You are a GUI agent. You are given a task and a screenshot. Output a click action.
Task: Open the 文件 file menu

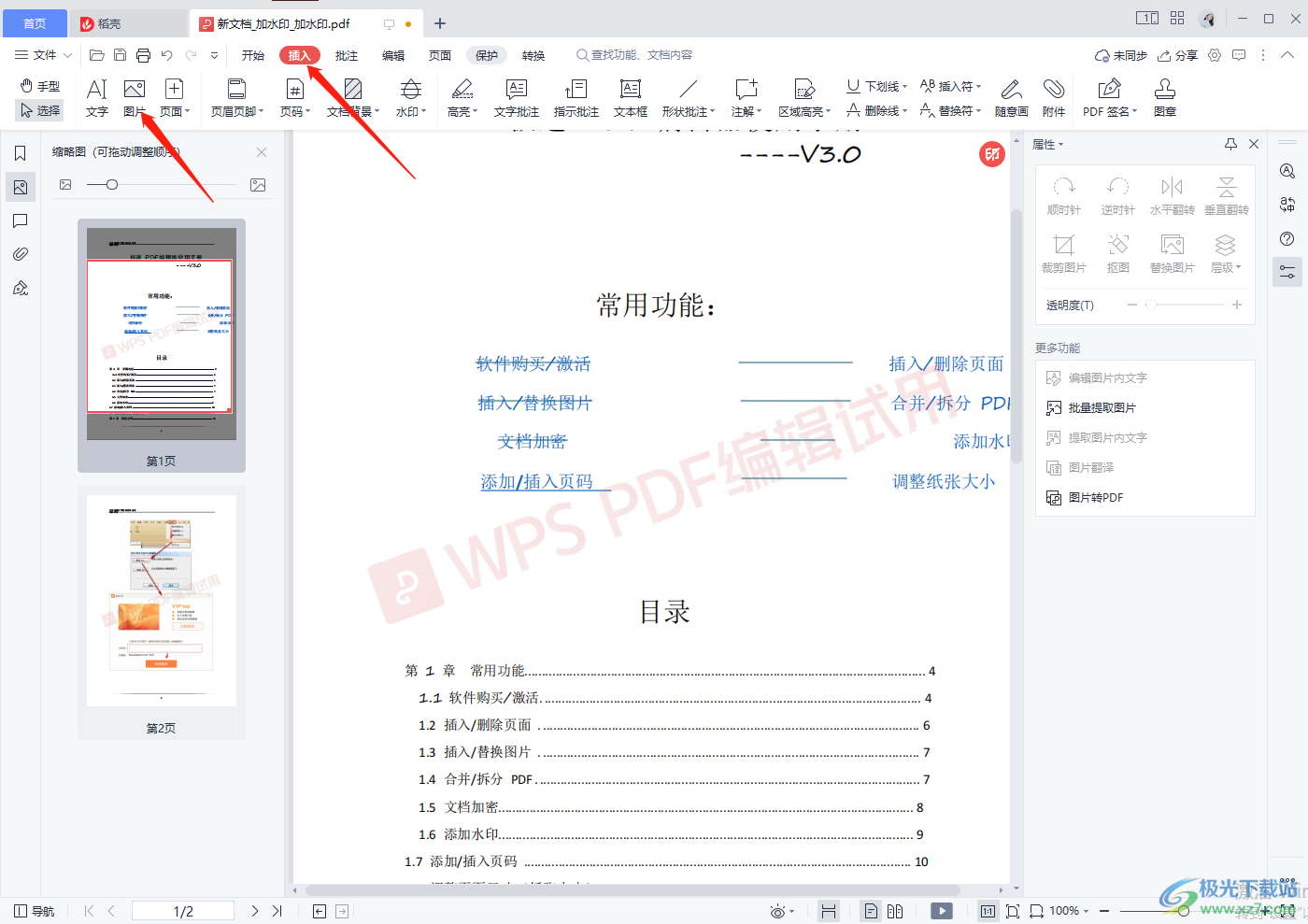tap(43, 55)
